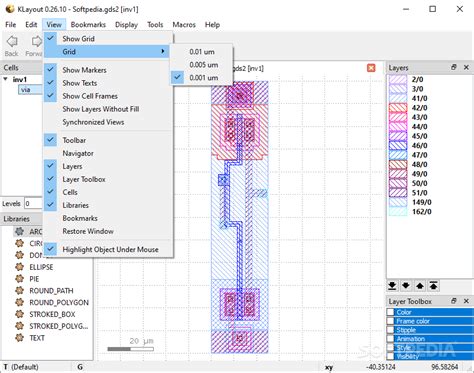Undock the Layers panel
Viewport: 474px width, 373px height.
pos(454,67)
